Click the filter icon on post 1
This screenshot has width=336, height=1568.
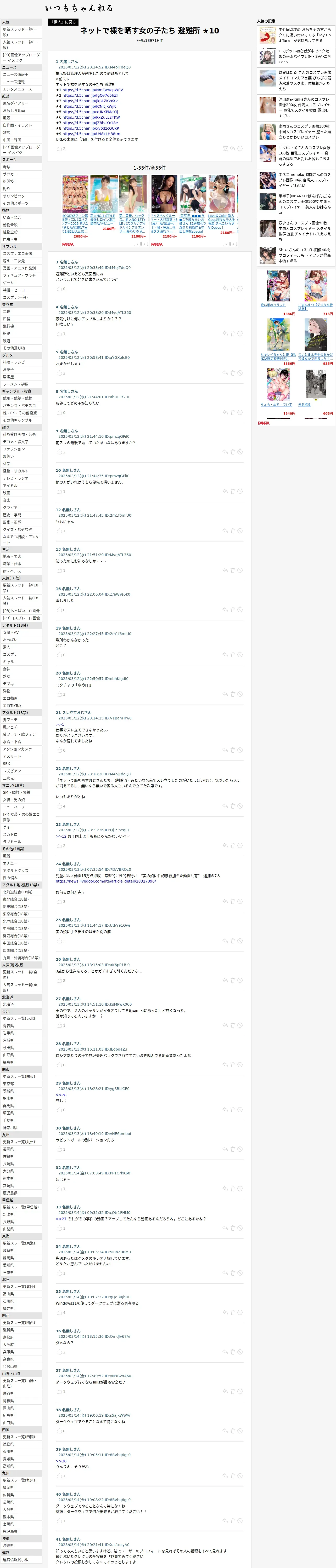click(225, 148)
